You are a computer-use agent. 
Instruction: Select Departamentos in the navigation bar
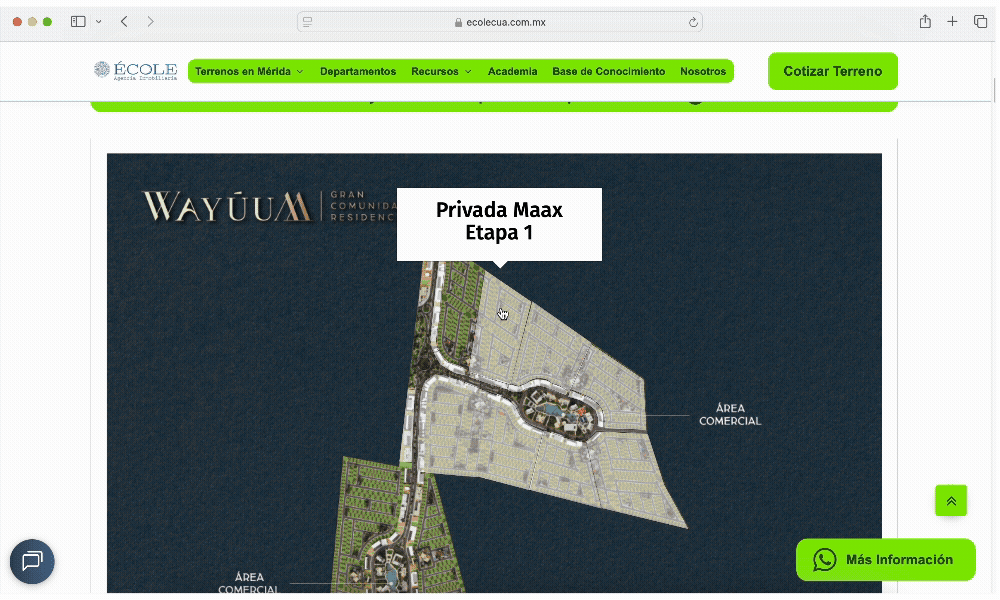coord(358,71)
